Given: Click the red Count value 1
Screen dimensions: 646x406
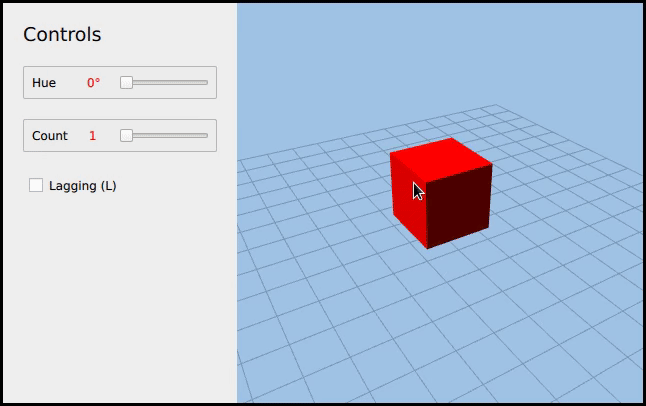Looking at the screenshot, I should [x=93, y=135].
